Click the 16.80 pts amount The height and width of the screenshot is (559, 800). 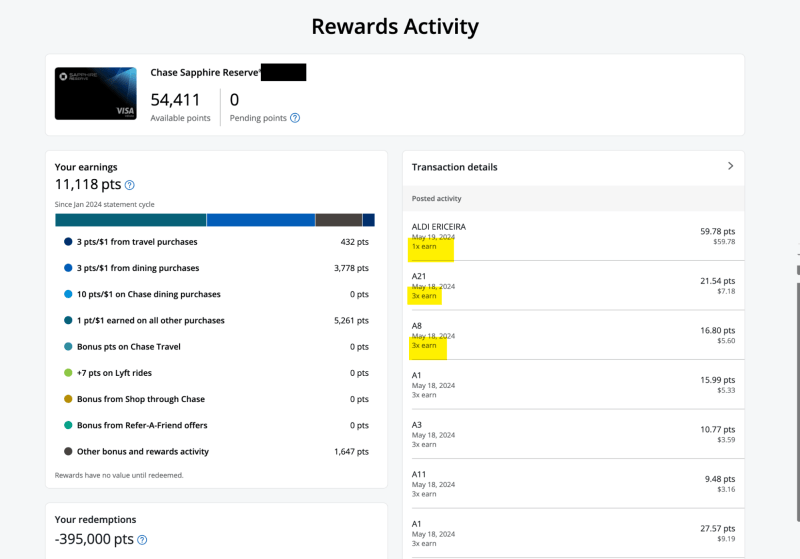(717, 331)
